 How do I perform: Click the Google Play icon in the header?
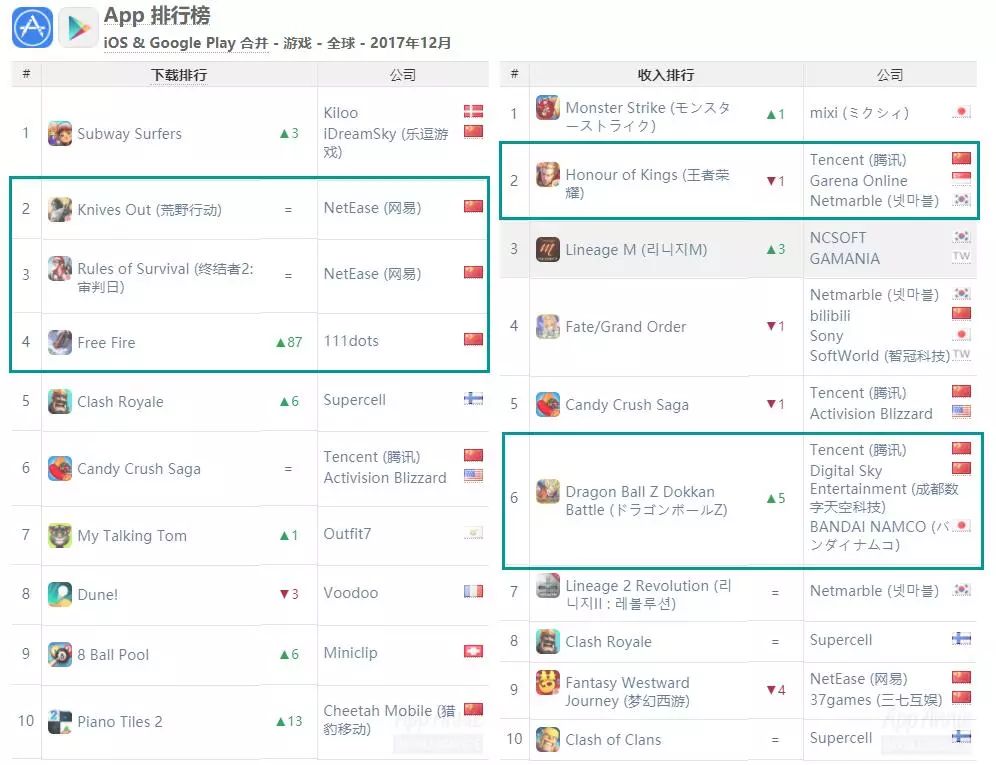click(79, 27)
